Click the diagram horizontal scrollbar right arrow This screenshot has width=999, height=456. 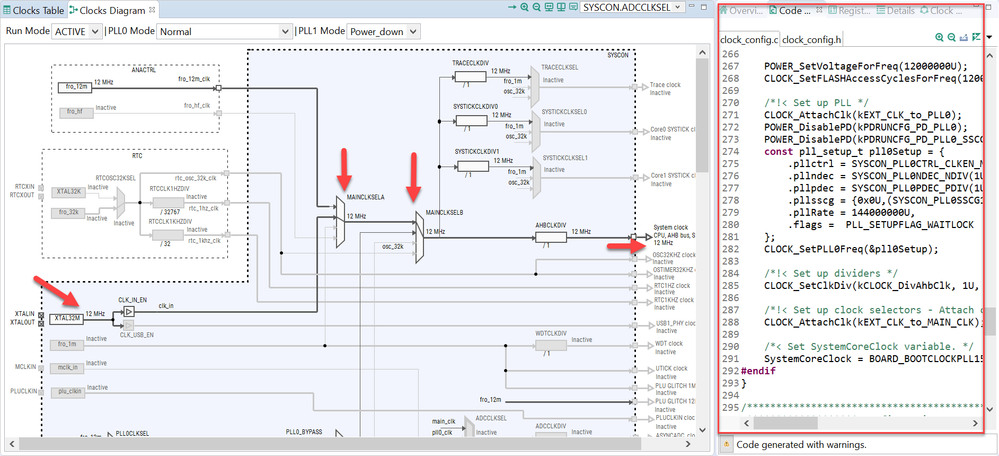(690, 443)
